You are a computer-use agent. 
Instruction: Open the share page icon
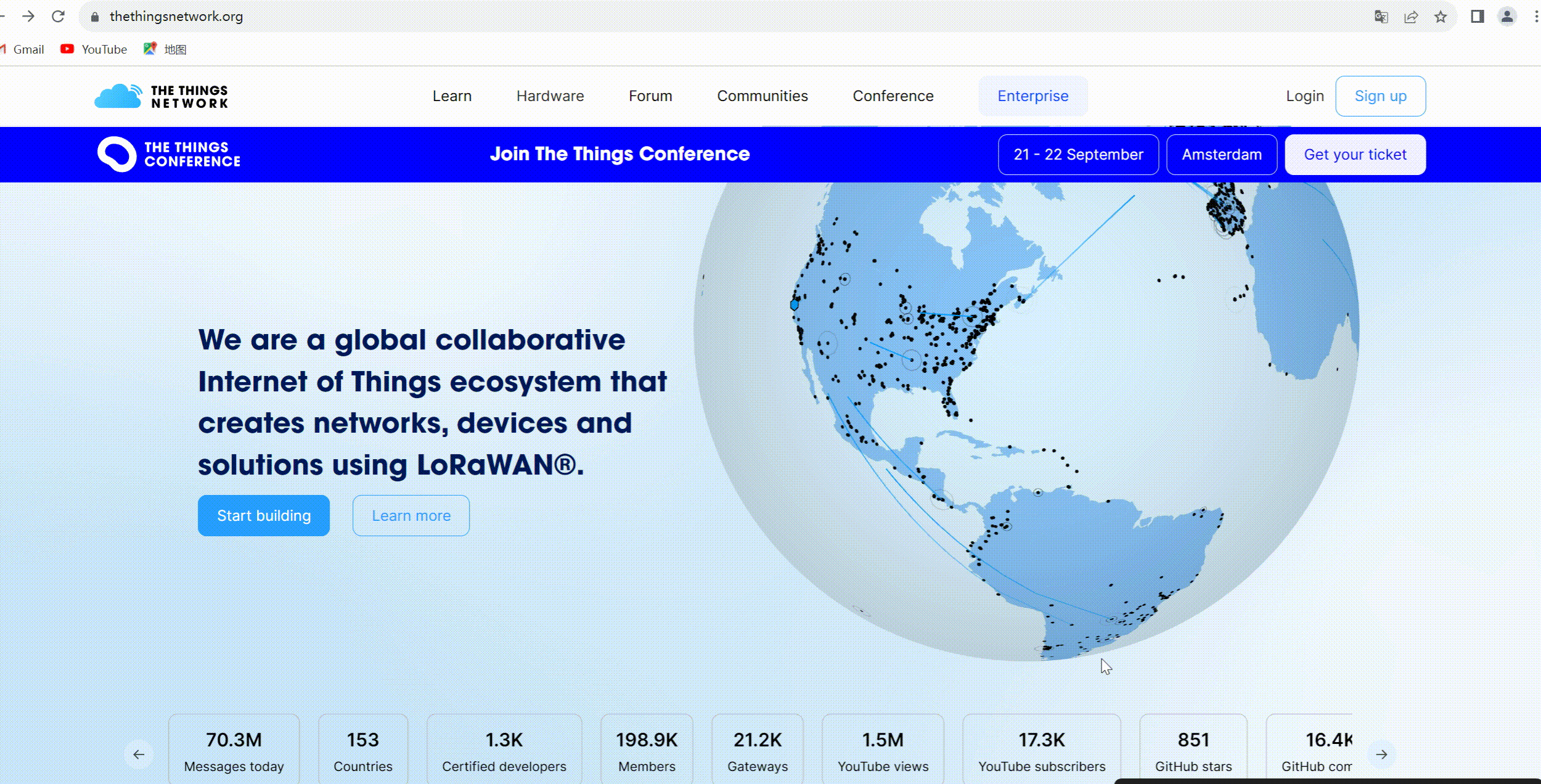point(1411,17)
